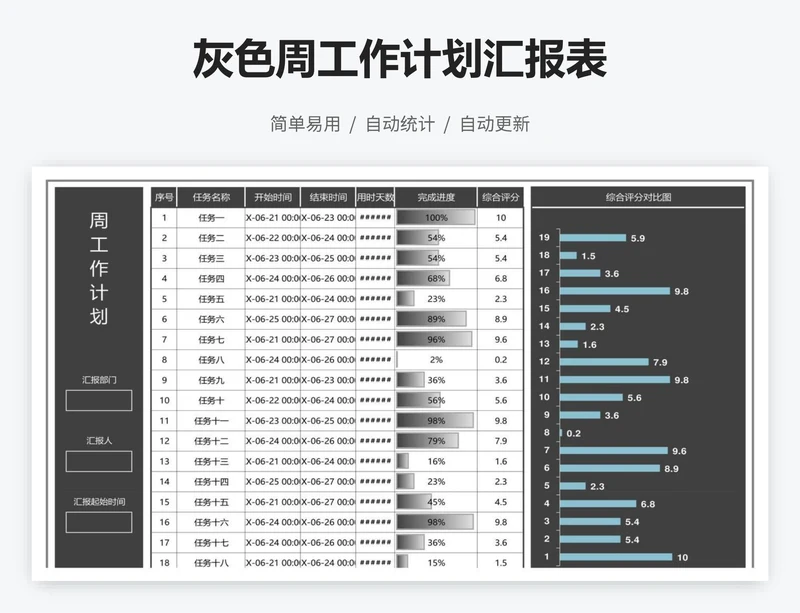Click the 23% progress cell of 任务五
This screenshot has width=800, height=613.
(436, 299)
